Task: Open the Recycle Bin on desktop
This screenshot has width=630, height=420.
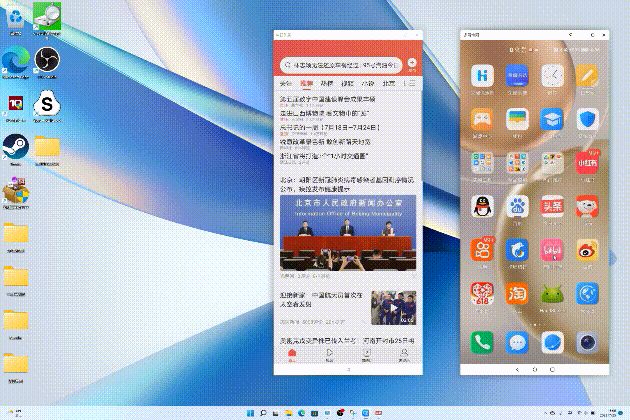Action: [45, 17]
